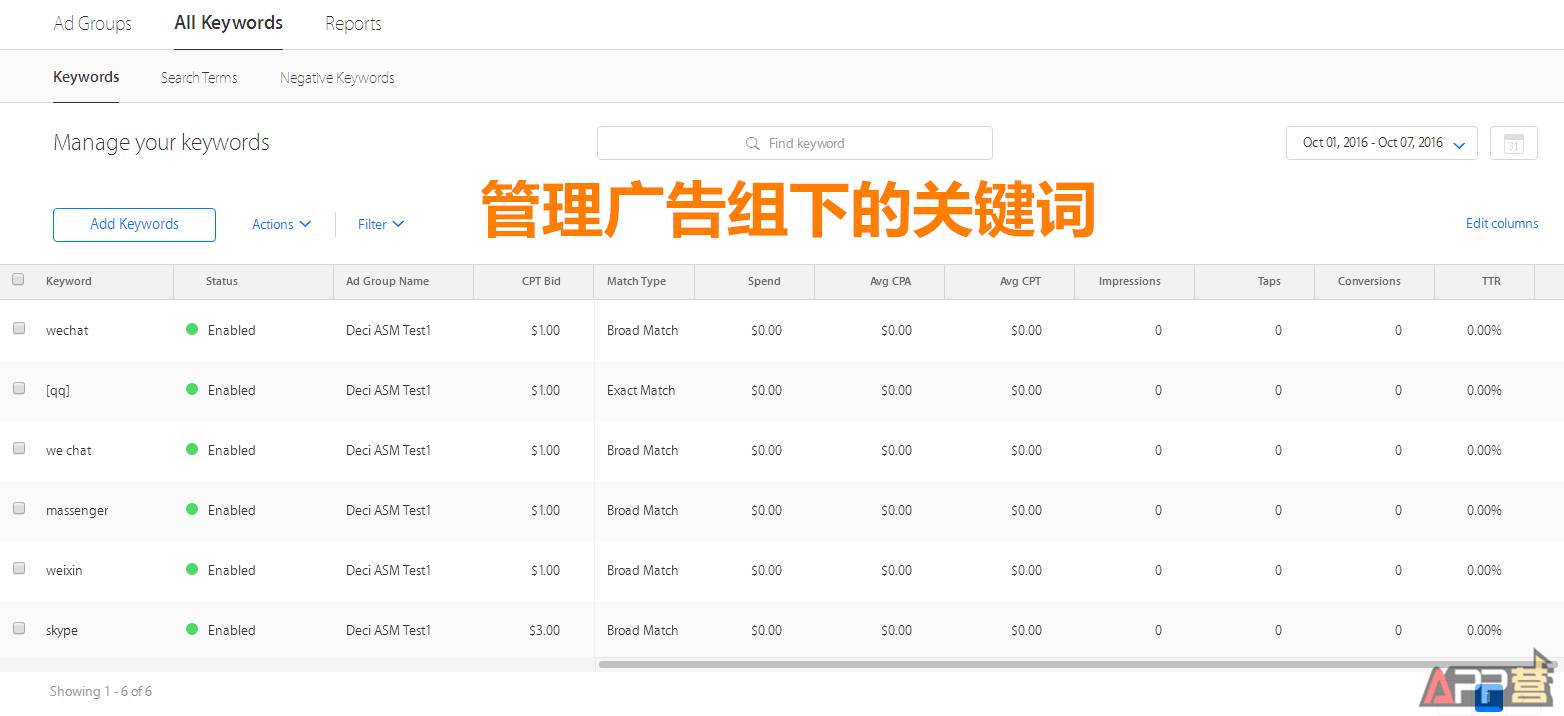1564x716 pixels.
Task: Sort by the Impressions column header
Action: pos(1129,281)
